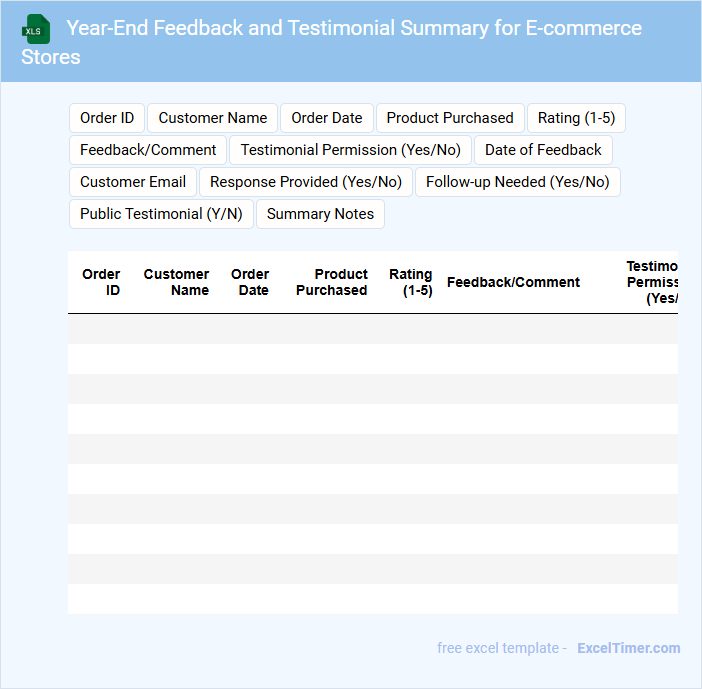The height and width of the screenshot is (689, 702).
Task: Select the Order ID tag
Action: click(x=107, y=118)
